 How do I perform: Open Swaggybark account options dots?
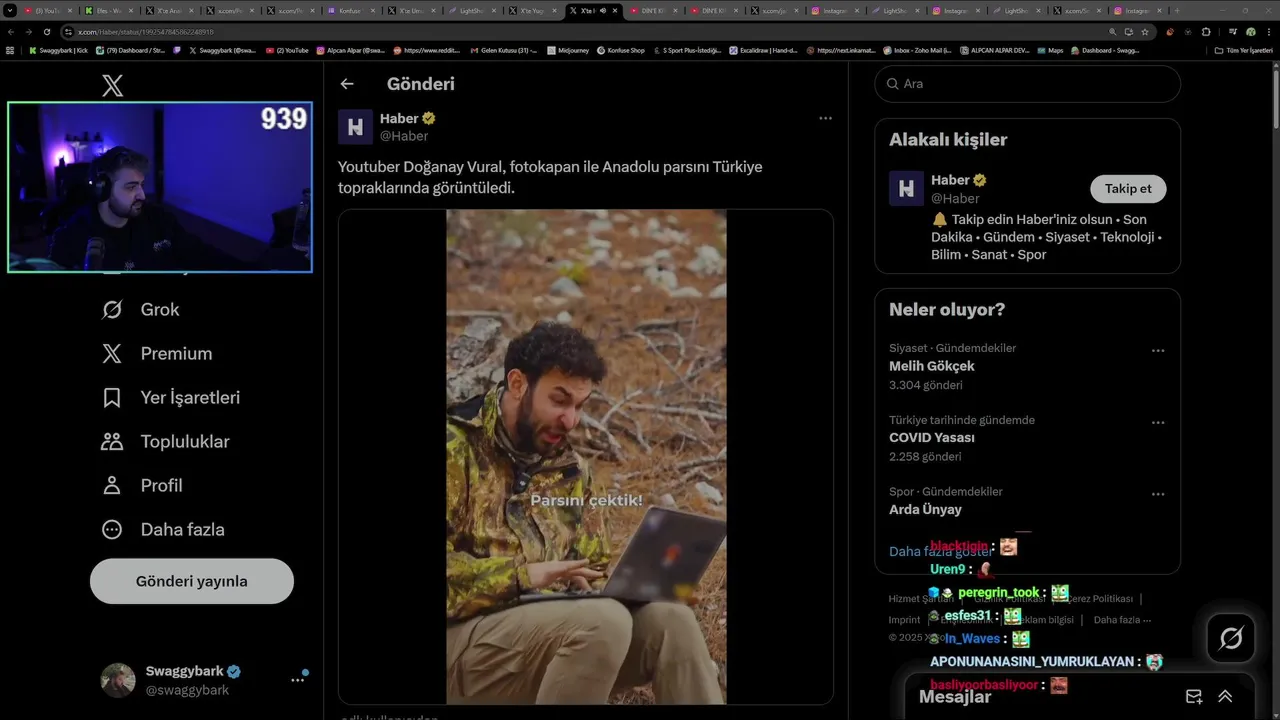click(297, 680)
